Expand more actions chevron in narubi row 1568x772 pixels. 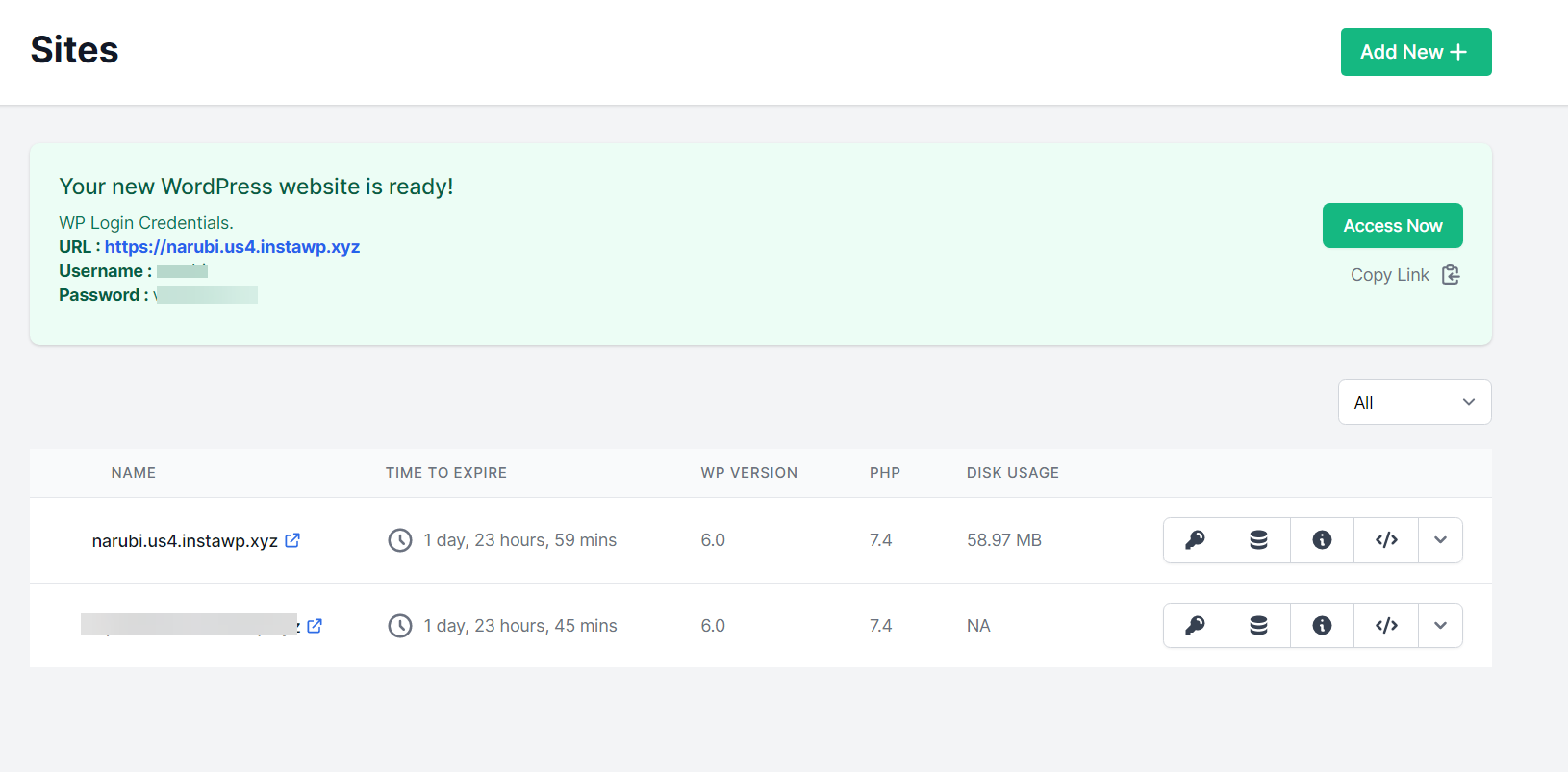(1440, 540)
